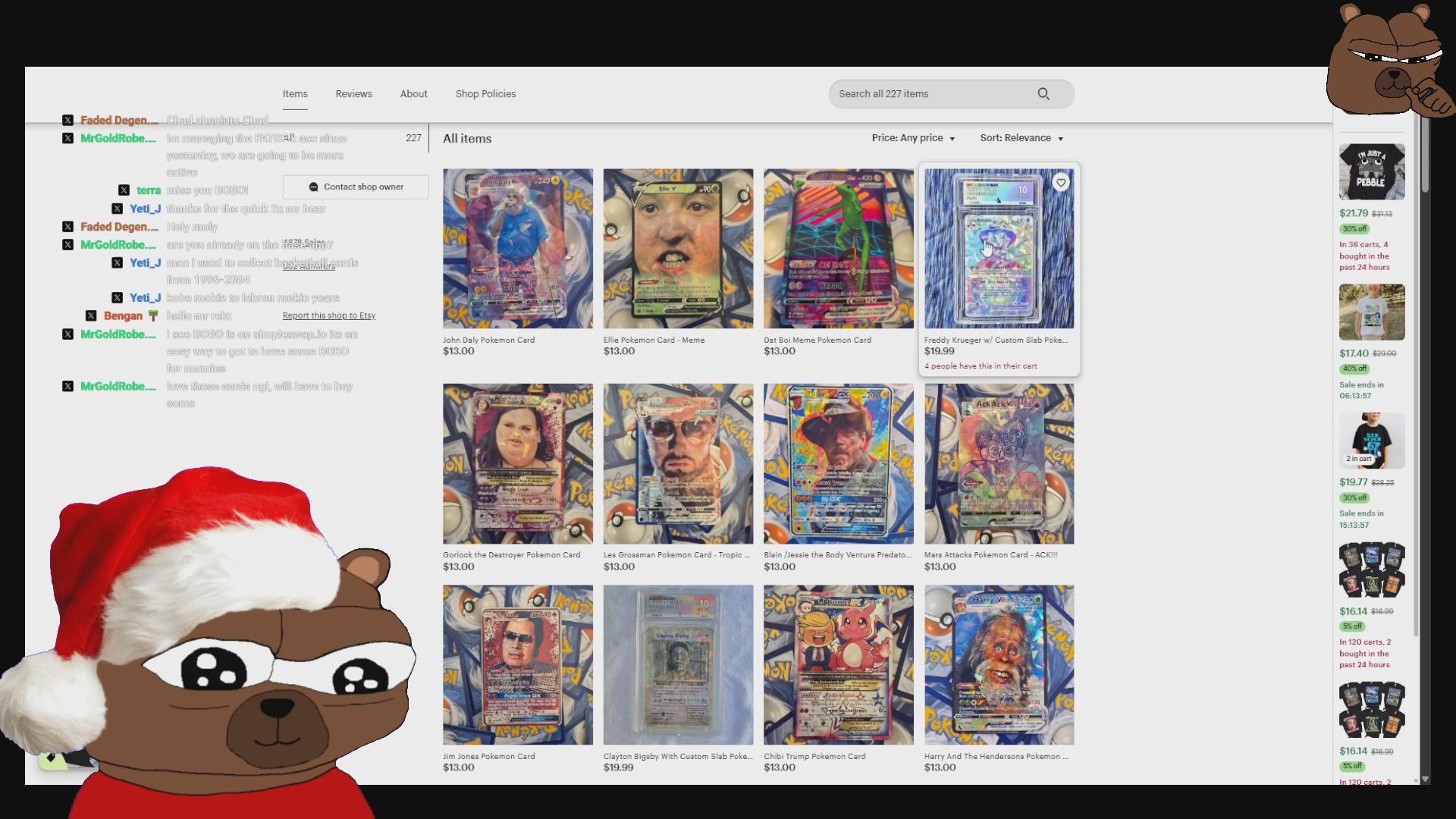The height and width of the screenshot is (819, 1456).
Task: Favorite the Freddy Krueger card with heart icon
Action: coord(1060,182)
